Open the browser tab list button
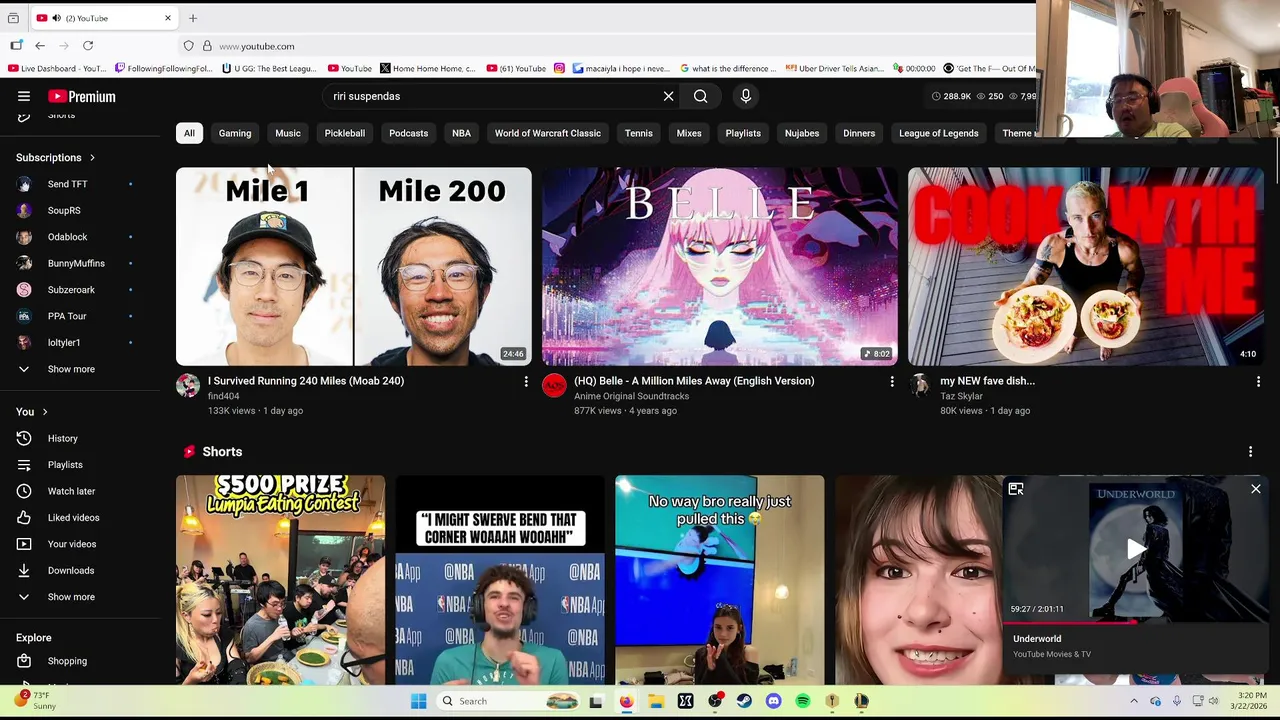 (x=13, y=18)
